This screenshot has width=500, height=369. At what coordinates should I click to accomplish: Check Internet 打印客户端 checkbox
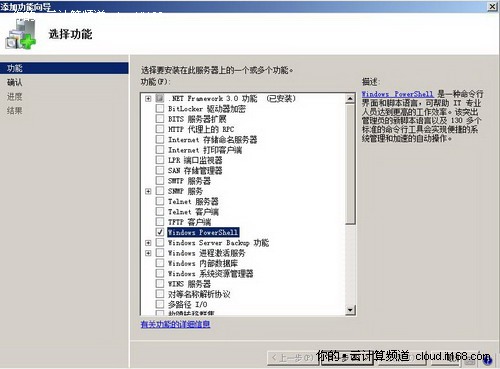(x=160, y=150)
